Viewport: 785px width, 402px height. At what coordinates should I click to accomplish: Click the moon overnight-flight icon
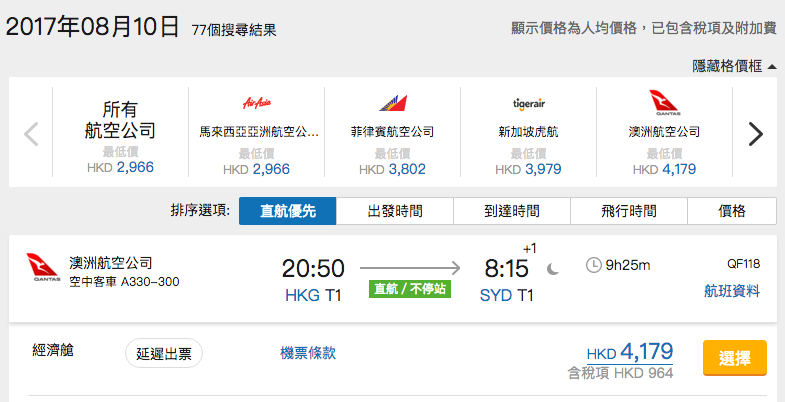click(x=553, y=270)
